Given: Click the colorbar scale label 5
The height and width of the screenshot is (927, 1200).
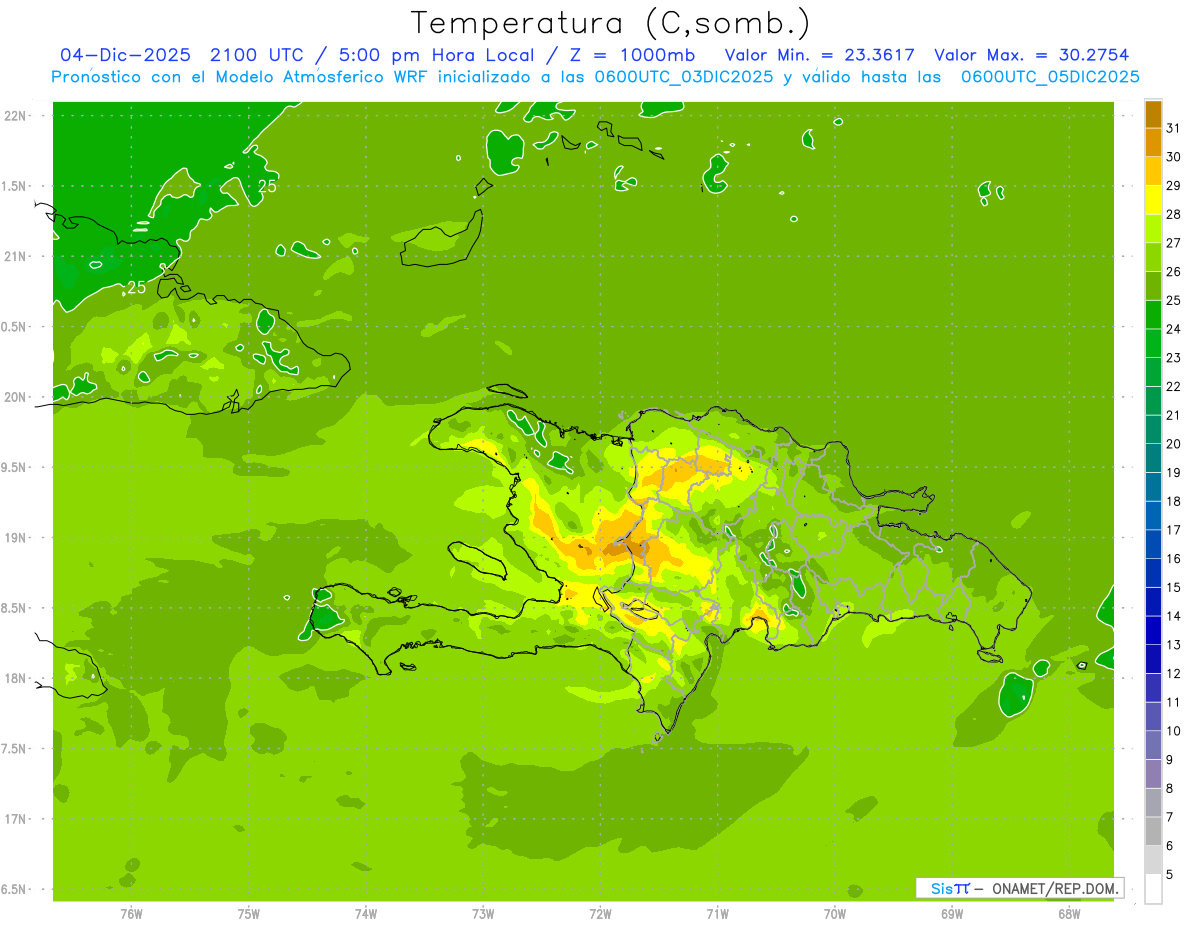Looking at the screenshot, I should [1170, 875].
